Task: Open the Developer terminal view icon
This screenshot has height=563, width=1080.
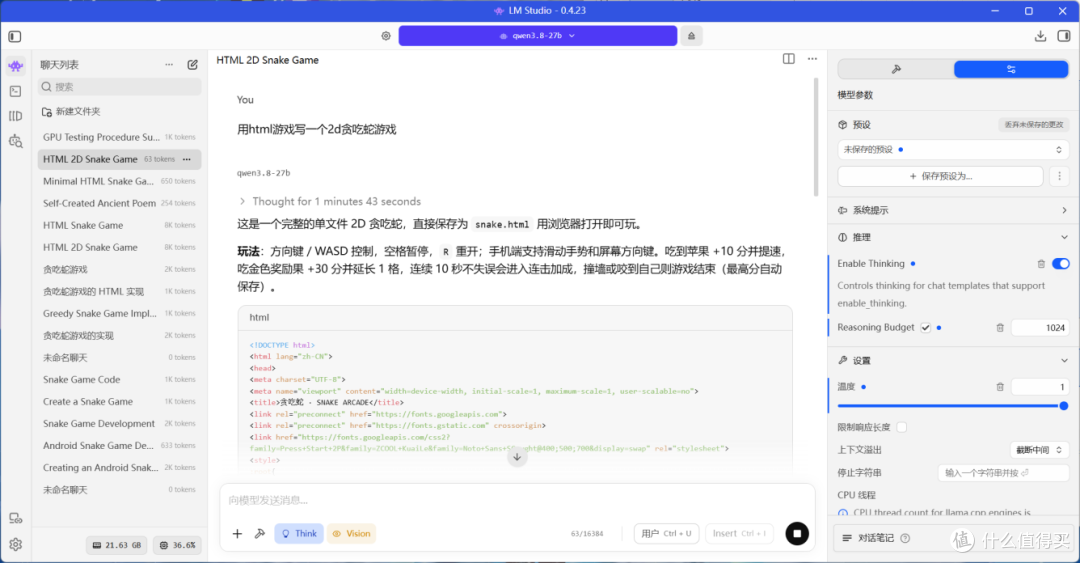Action: [15, 91]
